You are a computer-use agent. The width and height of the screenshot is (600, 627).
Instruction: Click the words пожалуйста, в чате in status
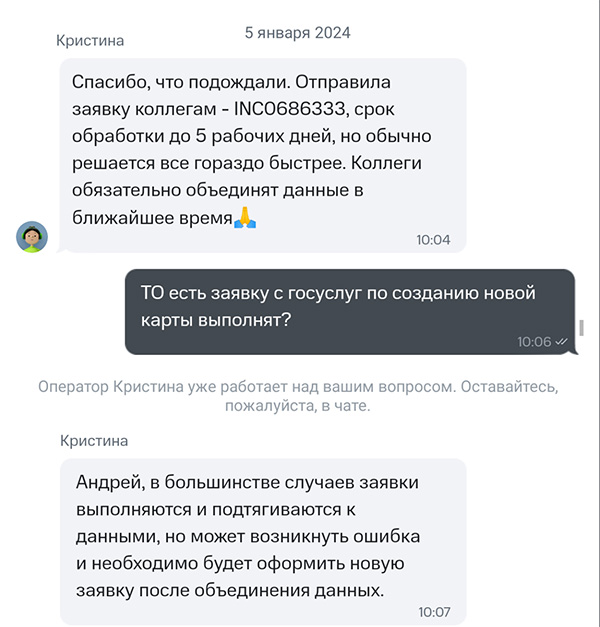[299, 407]
